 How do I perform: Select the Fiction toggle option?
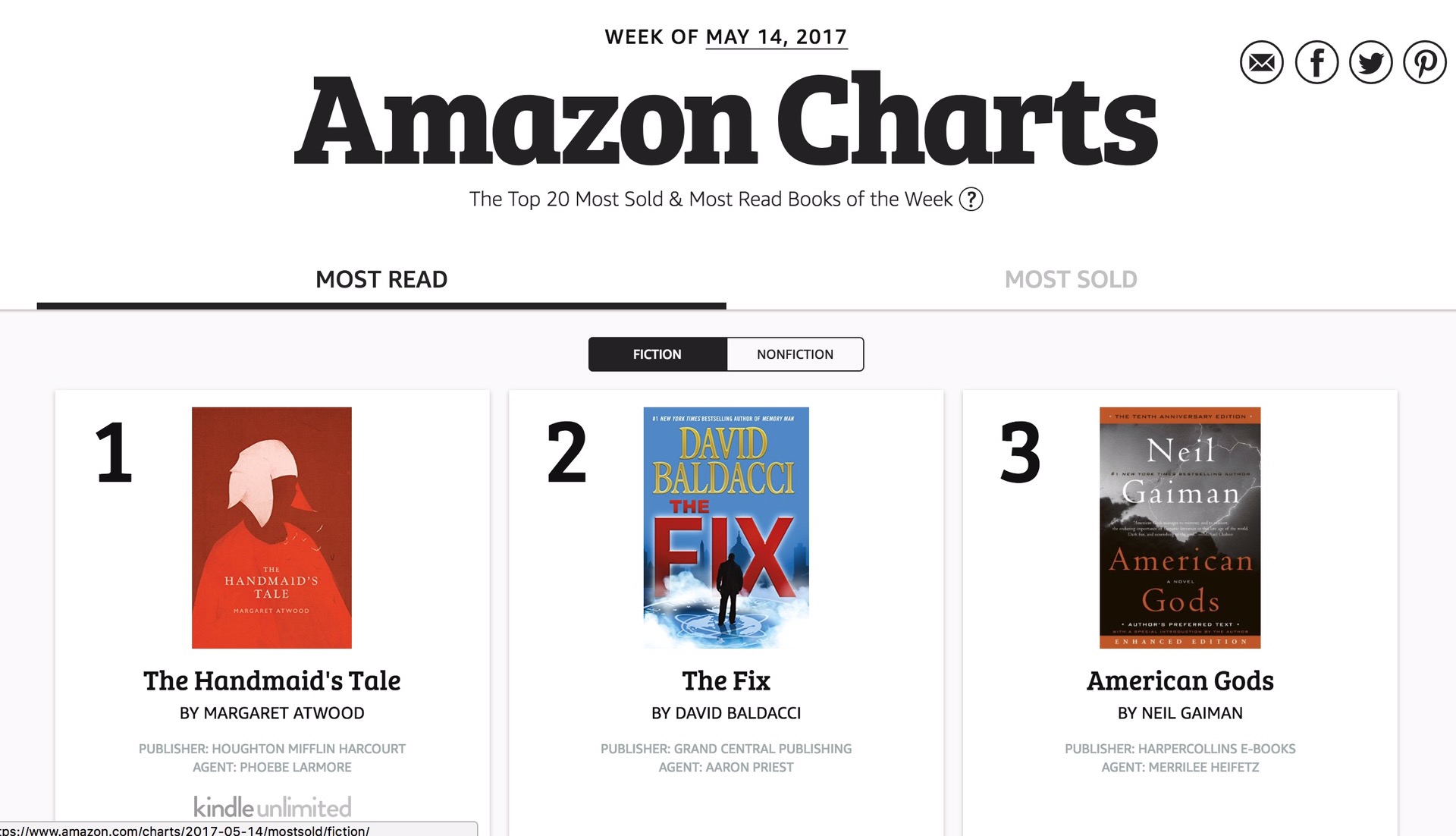[657, 354]
